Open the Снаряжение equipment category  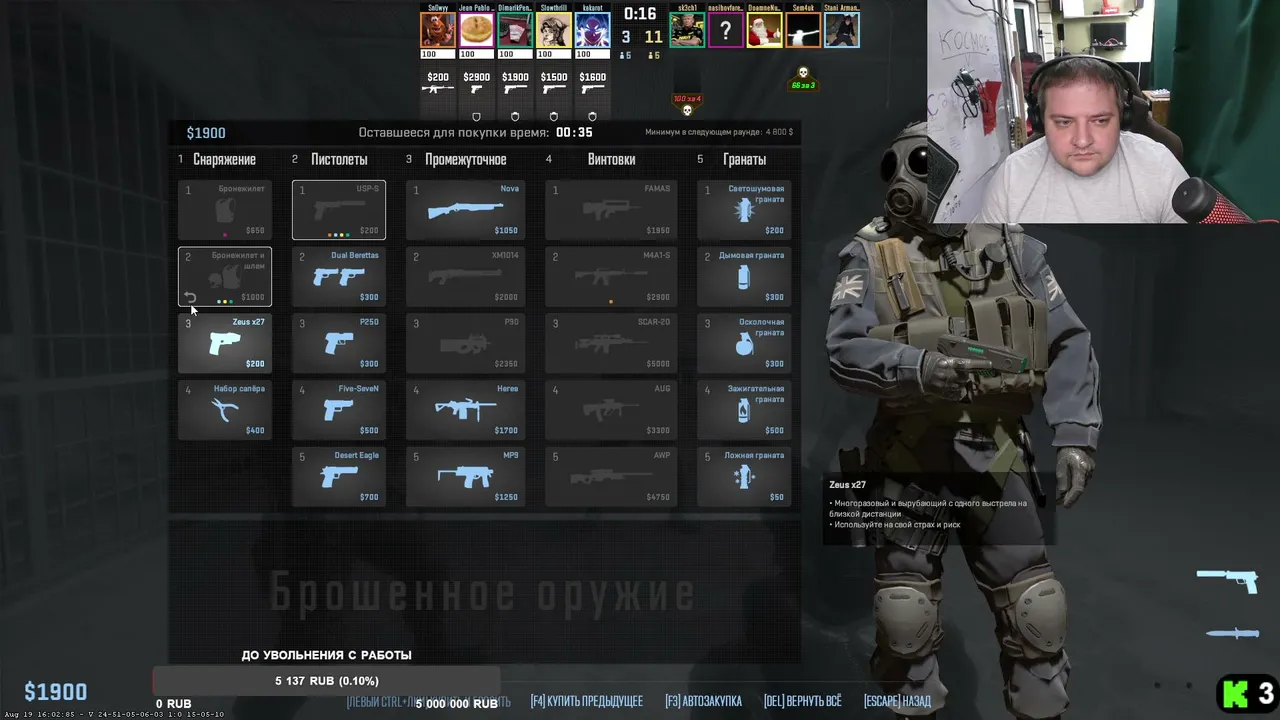click(x=224, y=160)
